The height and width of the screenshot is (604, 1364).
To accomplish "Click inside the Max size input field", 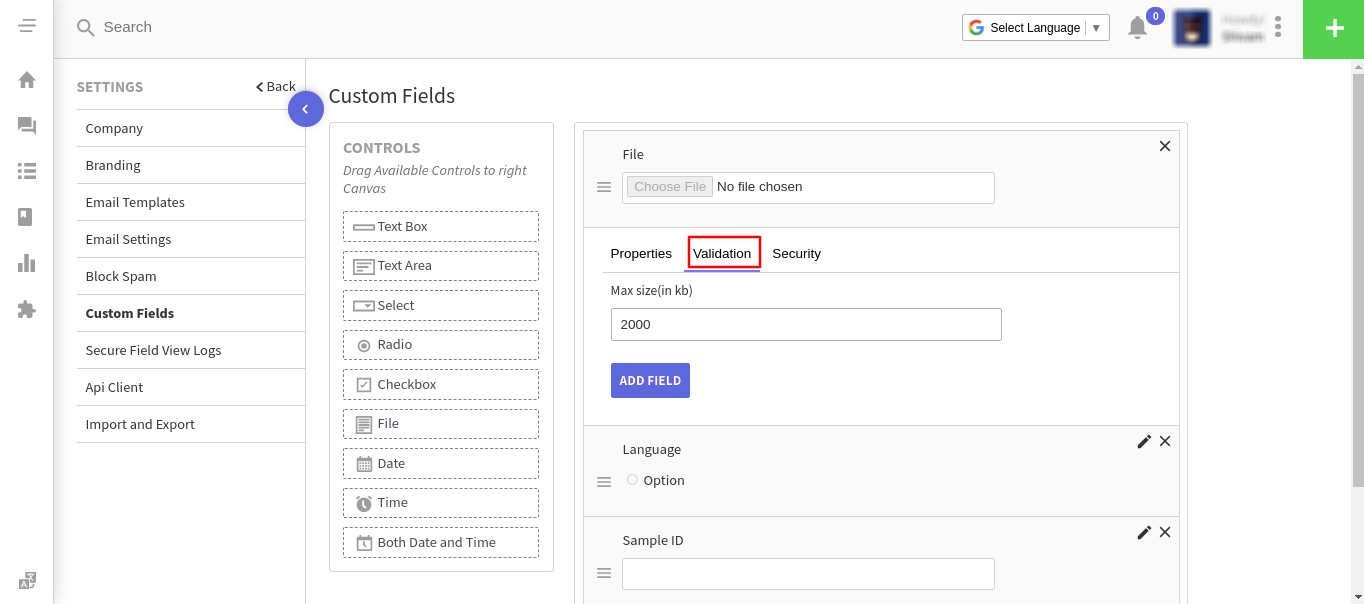I will click(806, 324).
